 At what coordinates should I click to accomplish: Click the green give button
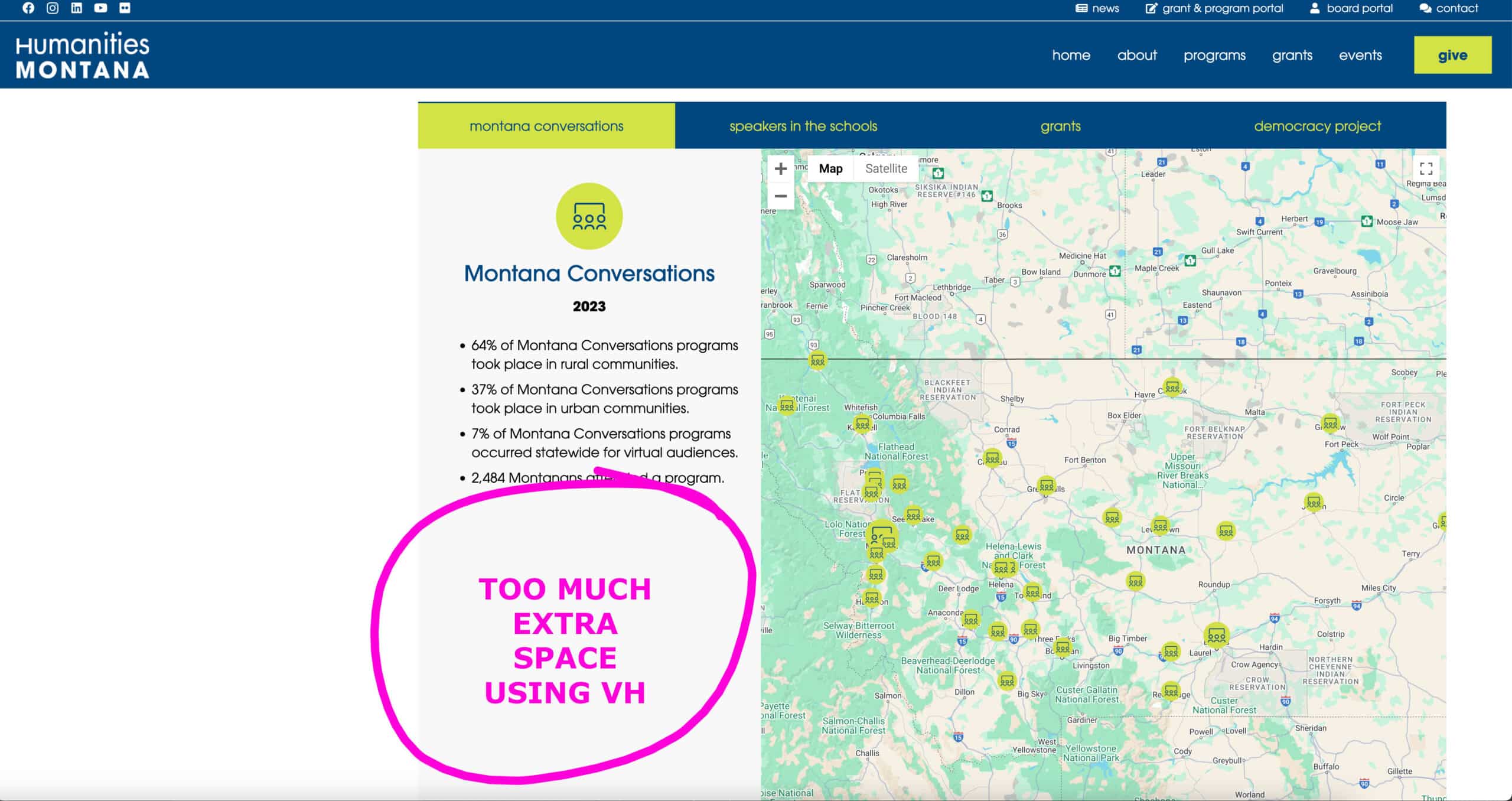coord(1453,55)
